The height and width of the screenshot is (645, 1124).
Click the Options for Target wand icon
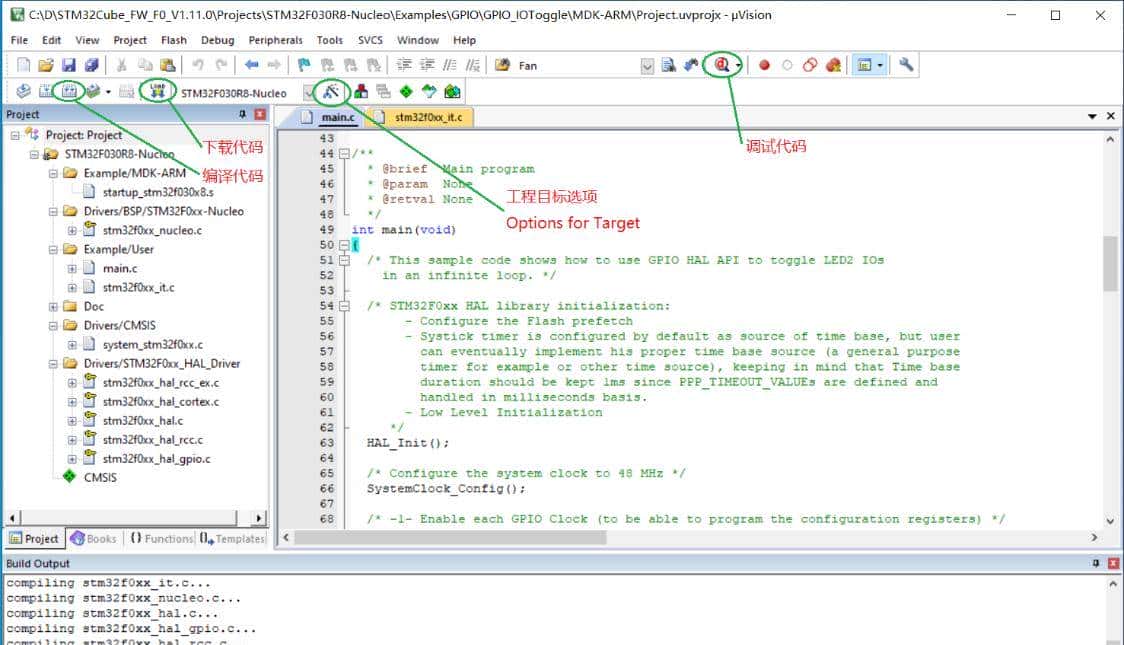[x=331, y=92]
